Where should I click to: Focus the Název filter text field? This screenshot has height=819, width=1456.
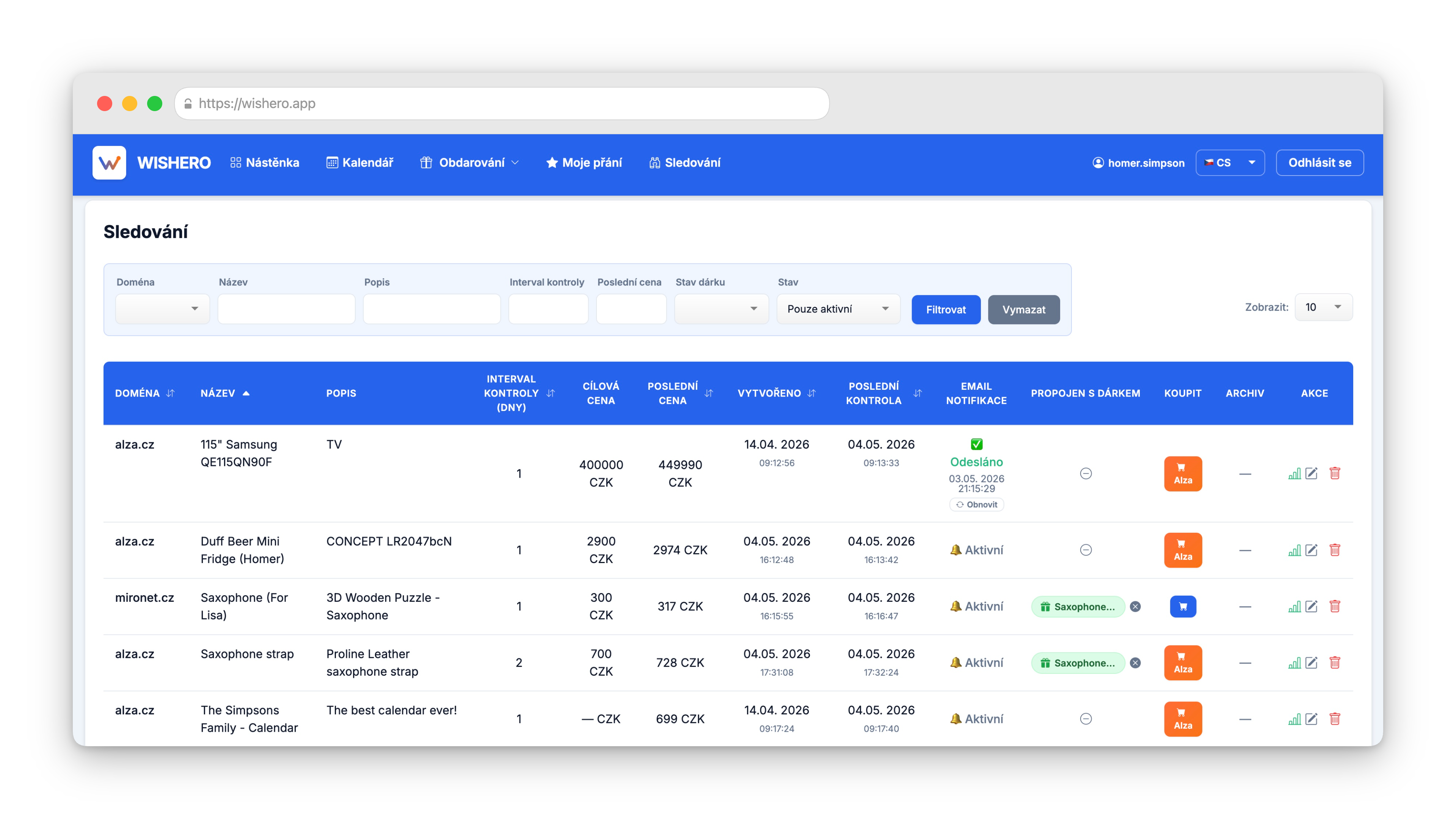[286, 309]
